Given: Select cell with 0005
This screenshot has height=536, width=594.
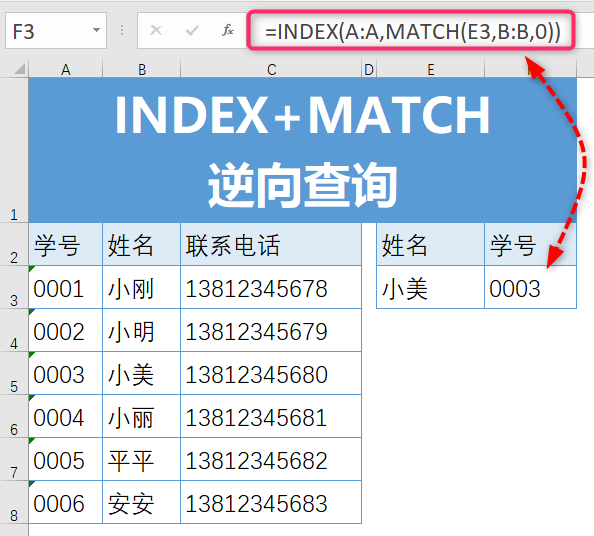Looking at the screenshot, I should tap(66, 459).
